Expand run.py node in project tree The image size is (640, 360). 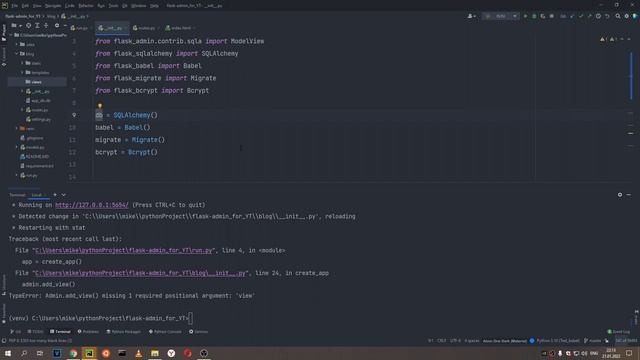click(x=17, y=176)
